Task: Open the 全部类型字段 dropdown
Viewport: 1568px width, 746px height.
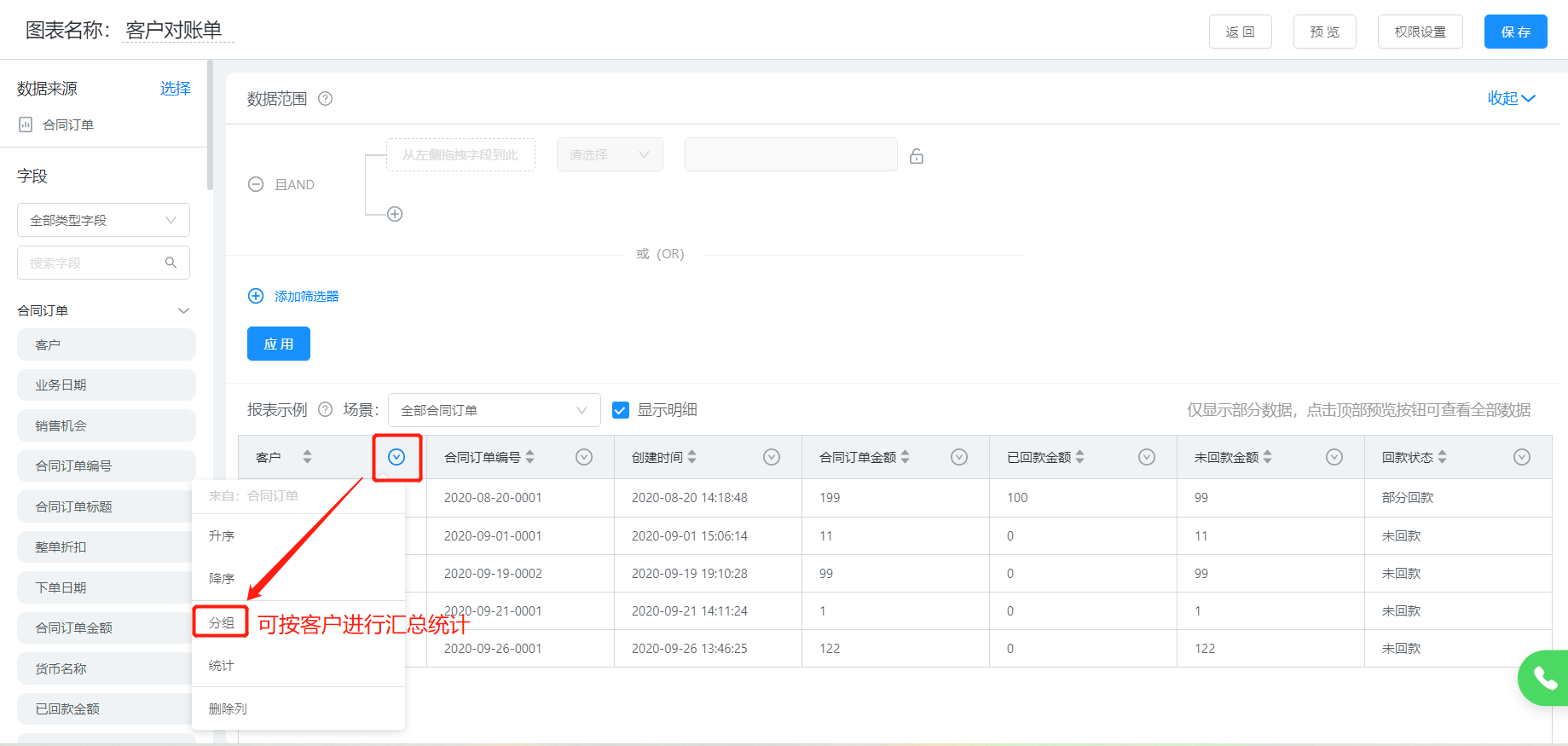Action: pyautogui.click(x=103, y=220)
